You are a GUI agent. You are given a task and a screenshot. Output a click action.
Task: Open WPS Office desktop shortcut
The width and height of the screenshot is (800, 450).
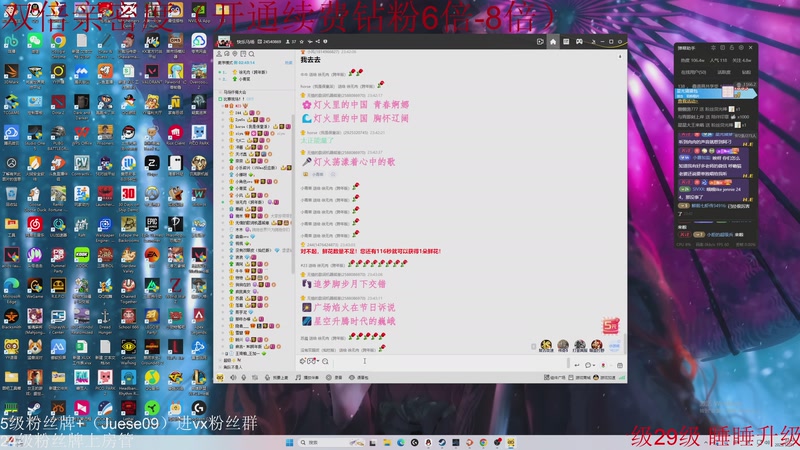82,136
